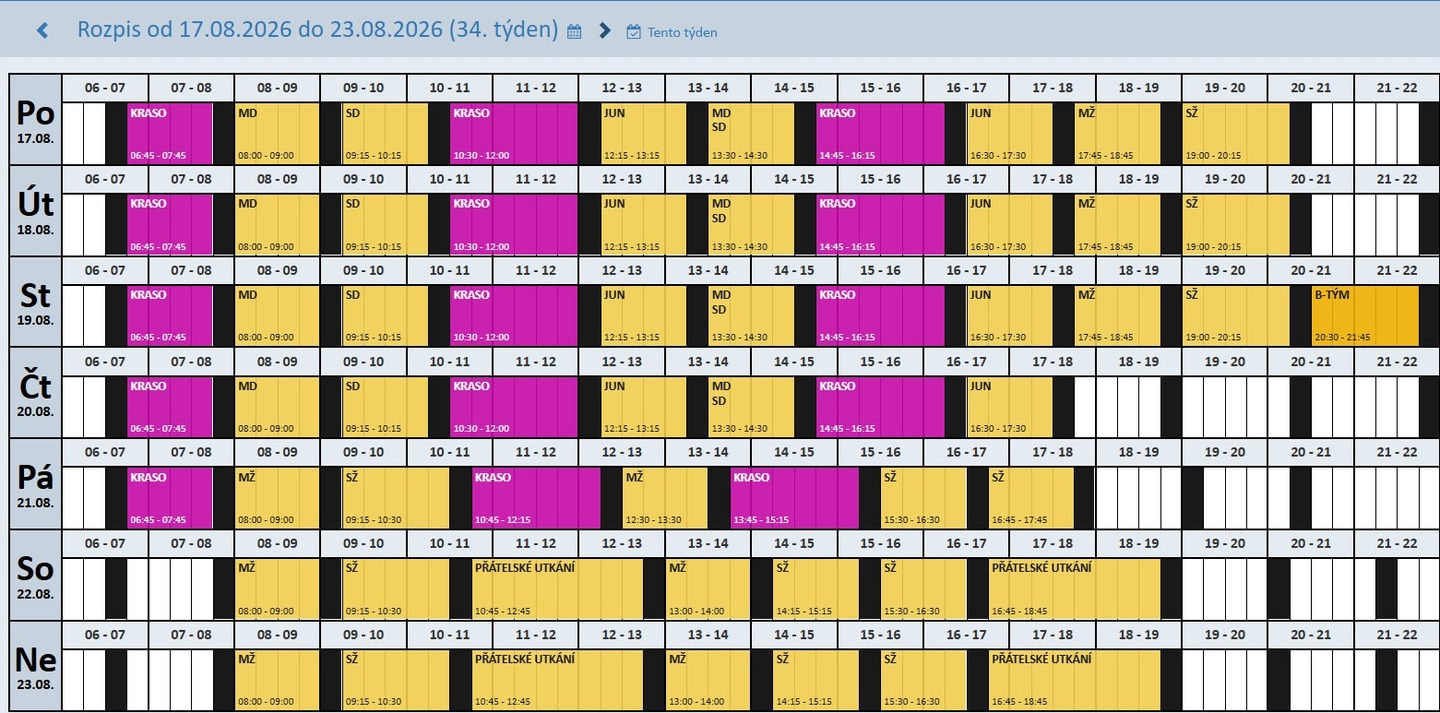The height and width of the screenshot is (713, 1440).
Task: Select Wednesday B-TÝM 20:30 - 21:45 block
Action: pos(1364,316)
